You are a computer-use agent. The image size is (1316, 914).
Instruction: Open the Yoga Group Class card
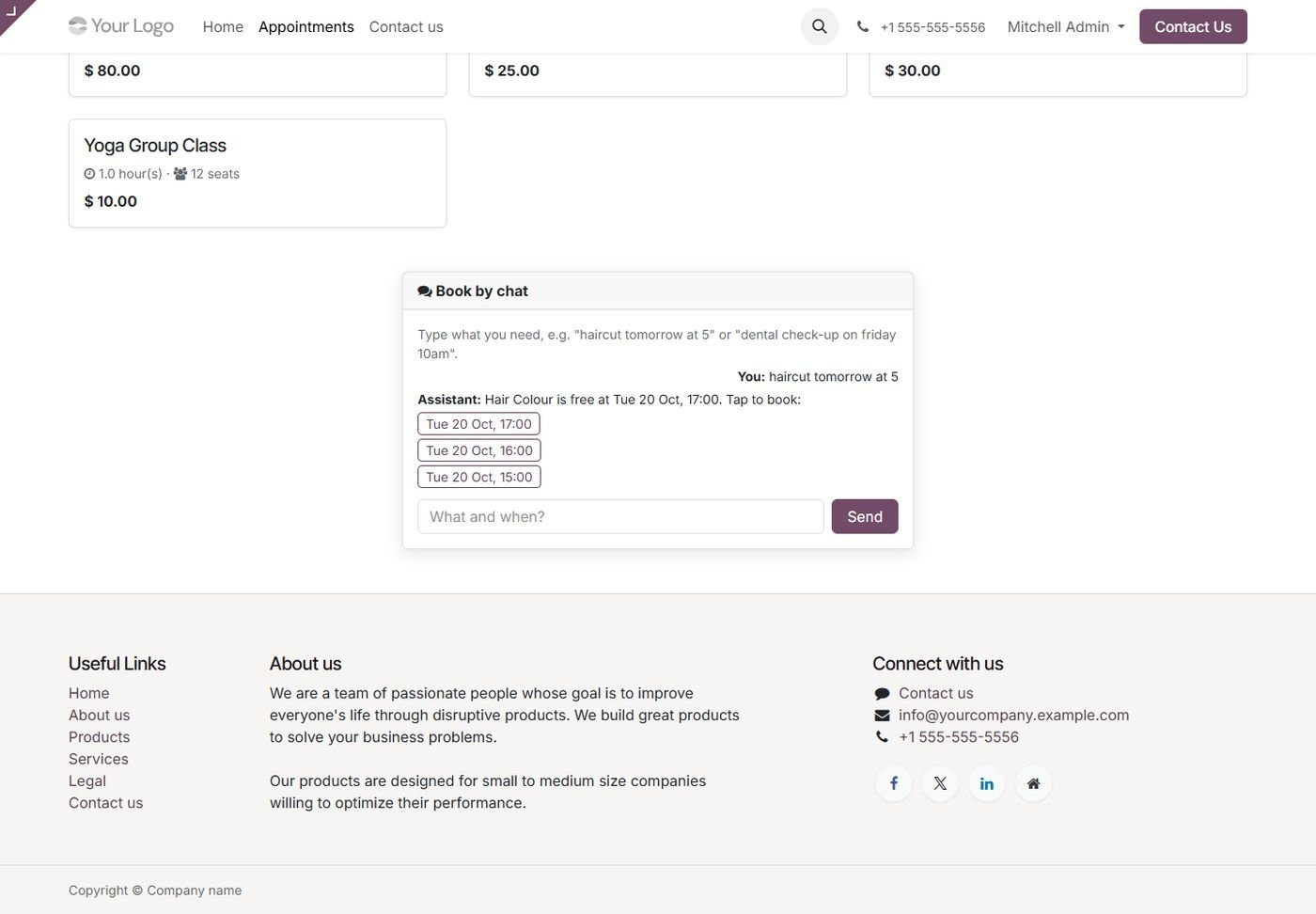(x=258, y=173)
